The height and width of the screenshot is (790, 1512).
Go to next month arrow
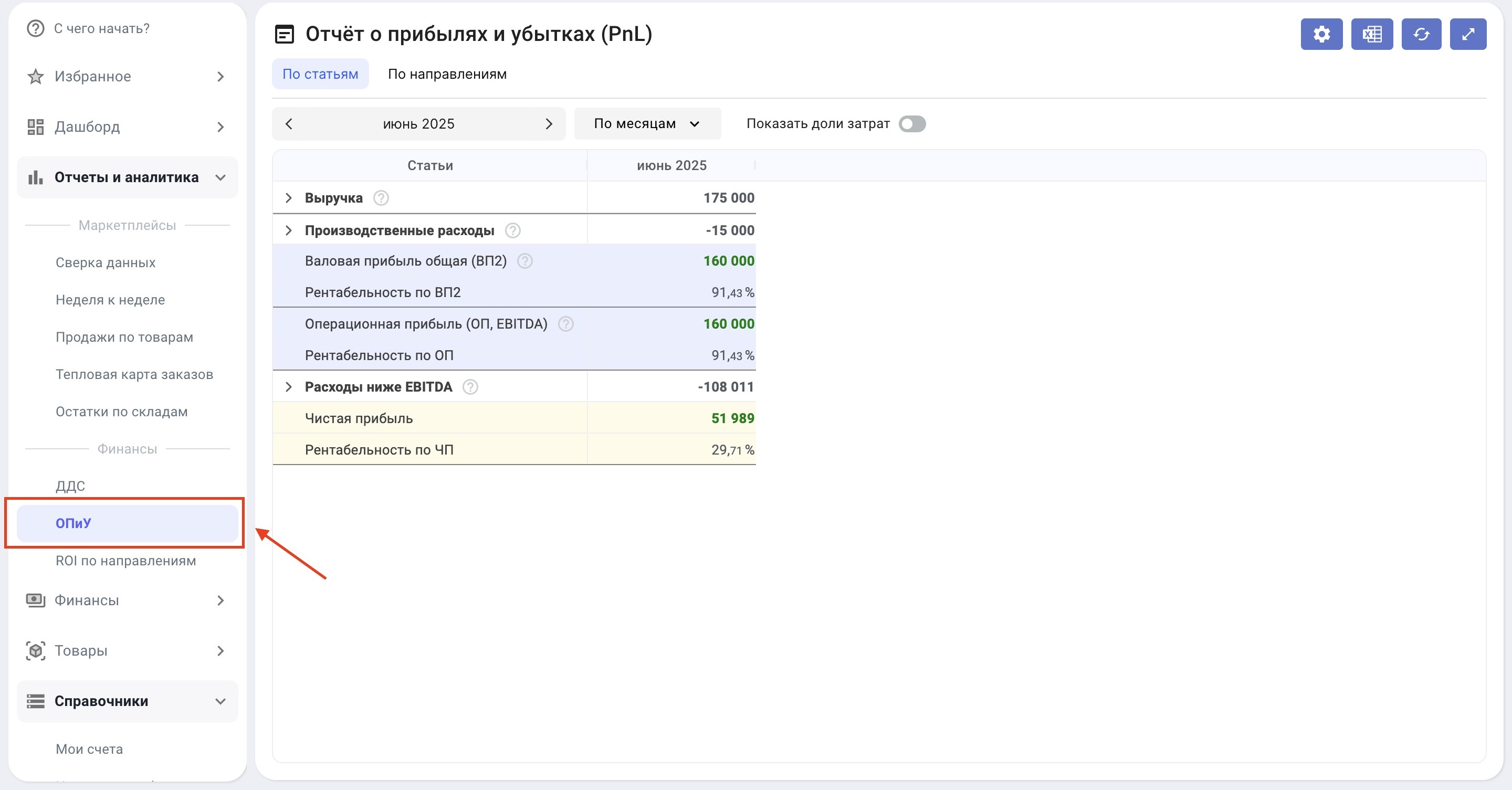point(549,124)
